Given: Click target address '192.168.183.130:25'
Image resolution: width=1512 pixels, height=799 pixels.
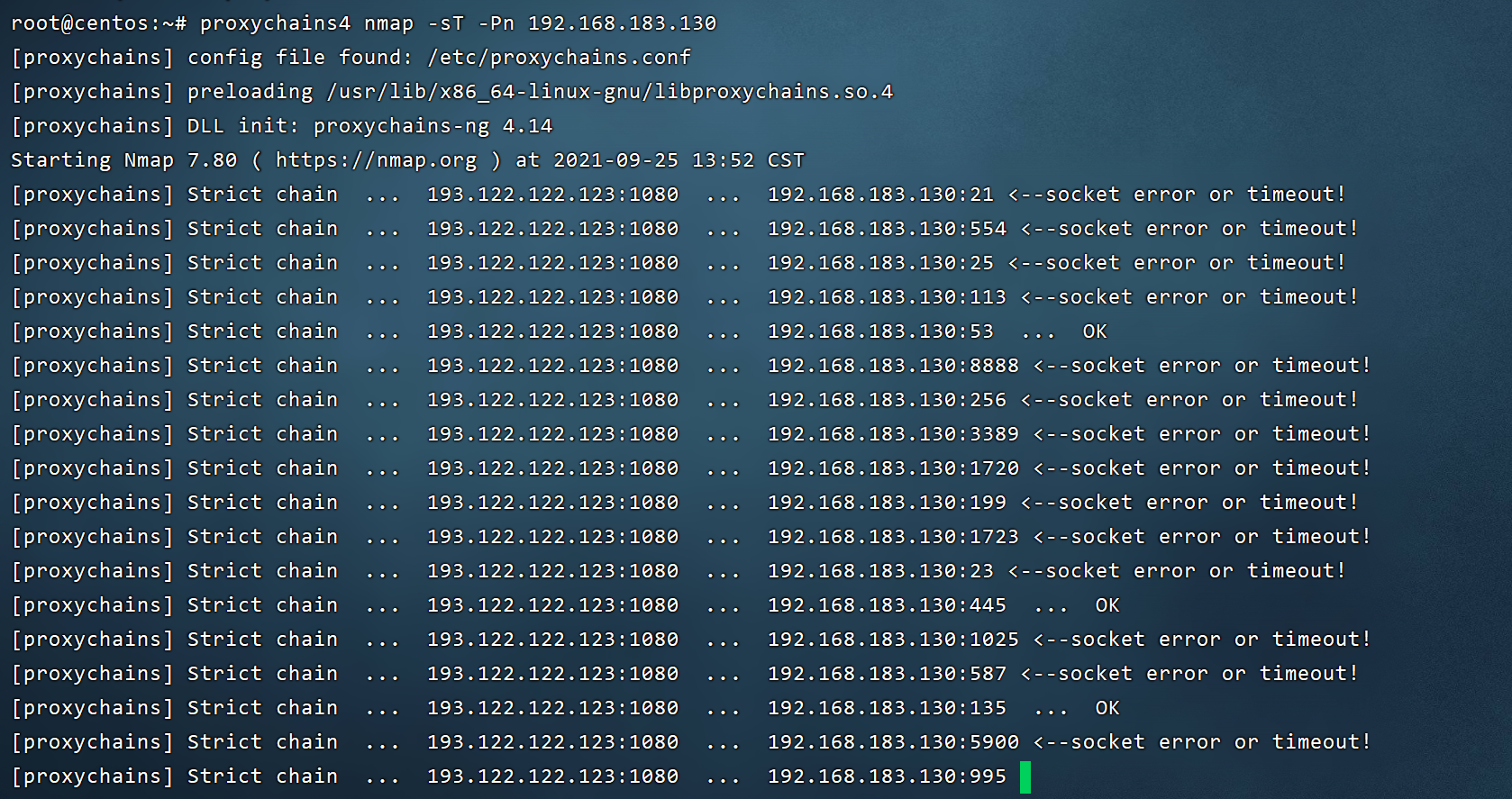Looking at the screenshot, I should pyautogui.click(x=880, y=263).
